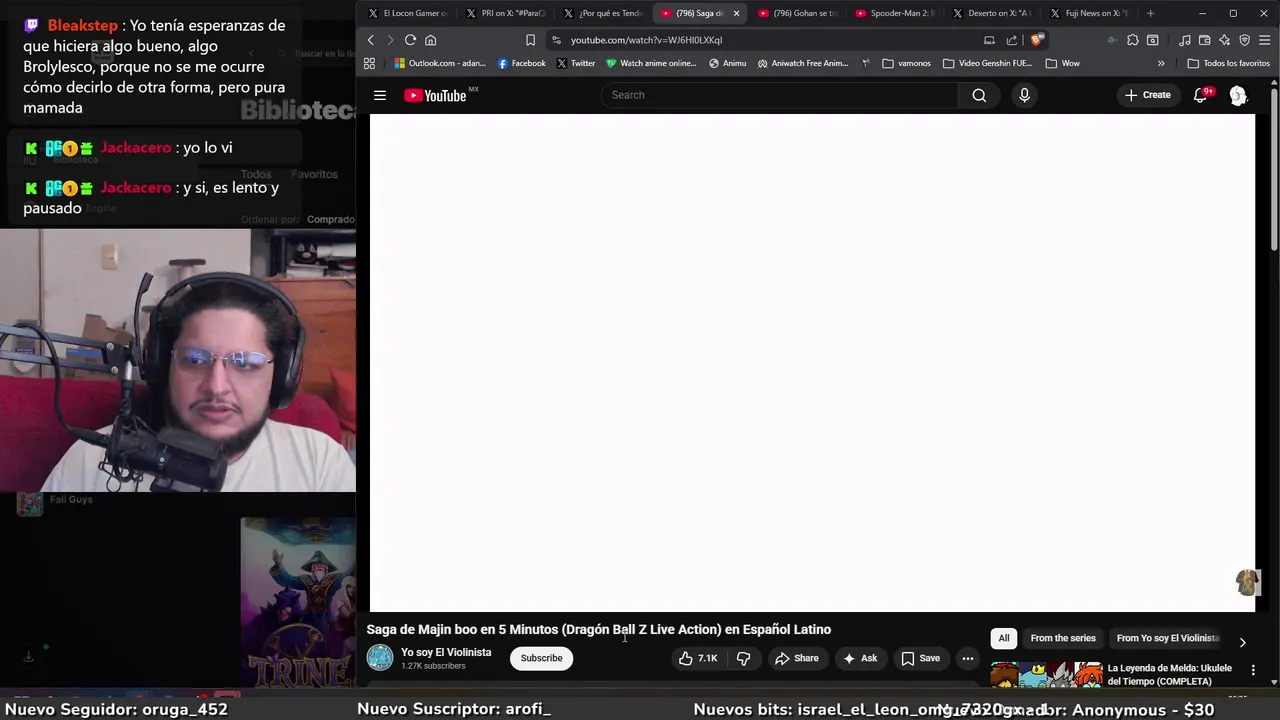Image resolution: width=1280 pixels, height=720 pixels.
Task: Switch to El Locon Gamer tab
Action: click(x=407, y=13)
